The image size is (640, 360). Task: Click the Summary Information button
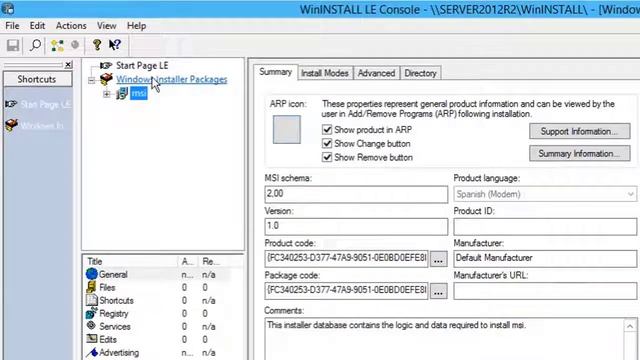pos(580,153)
